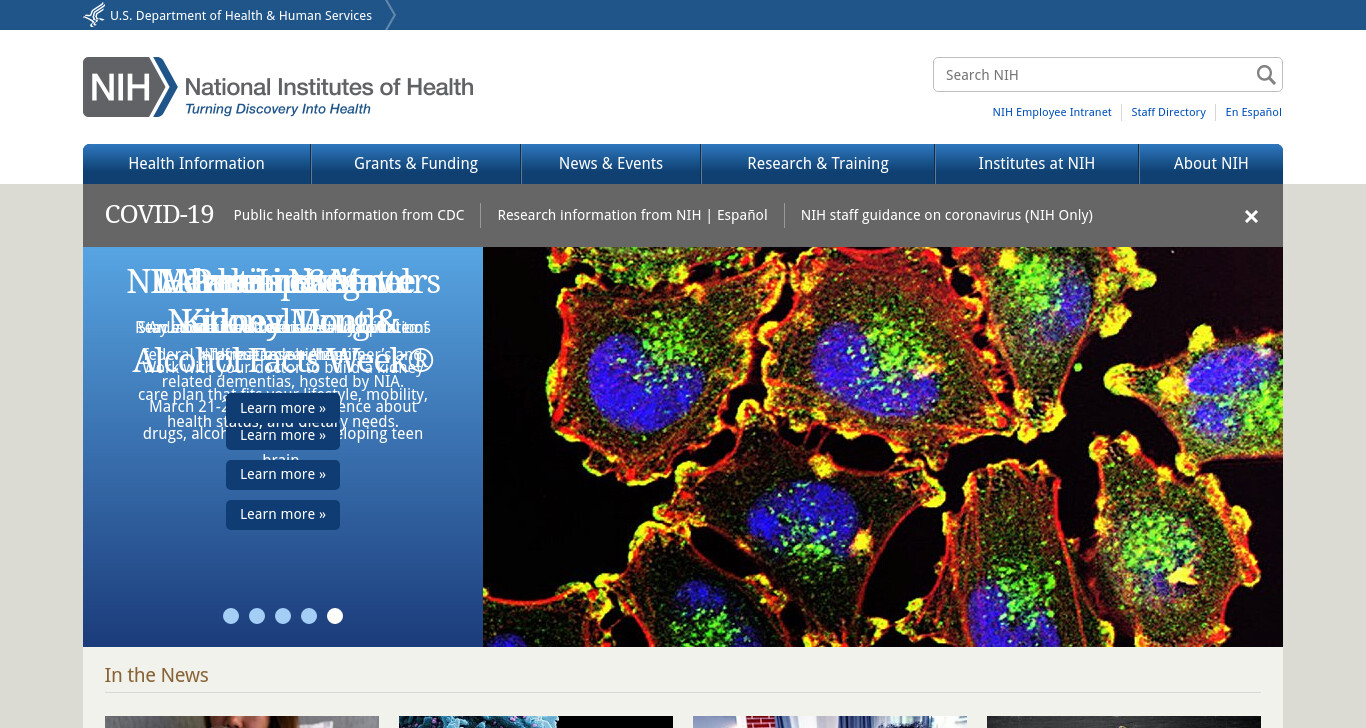The height and width of the screenshot is (728, 1366).
Task: Select the third carousel slide dot
Action: 283,616
